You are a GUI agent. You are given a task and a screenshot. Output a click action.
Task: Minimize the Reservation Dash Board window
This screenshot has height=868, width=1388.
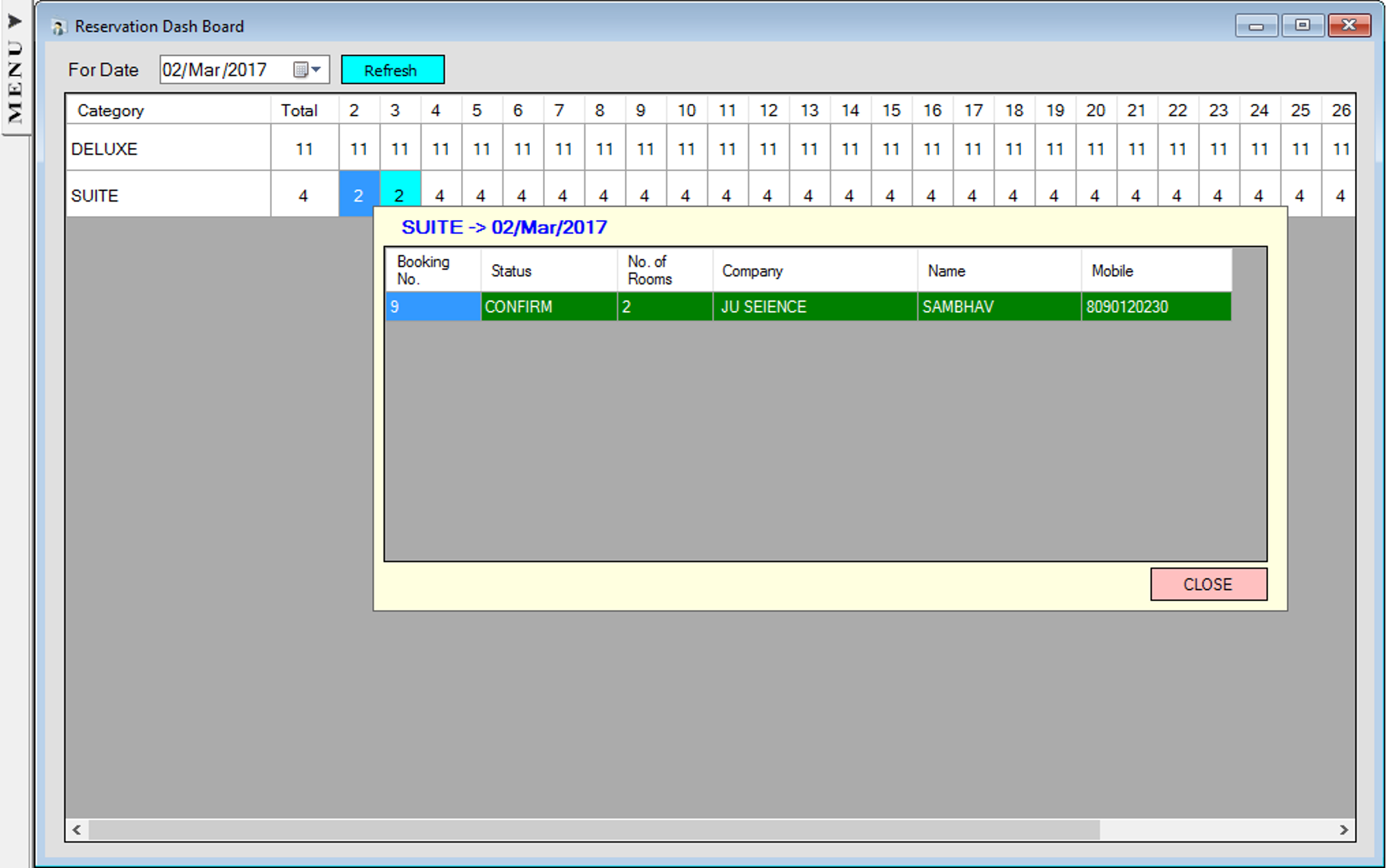(1256, 26)
